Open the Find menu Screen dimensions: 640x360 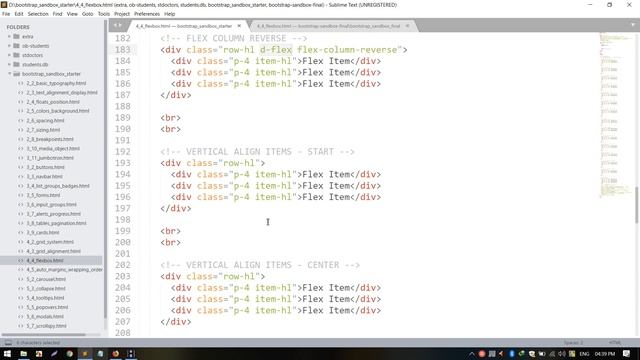coord(58,14)
